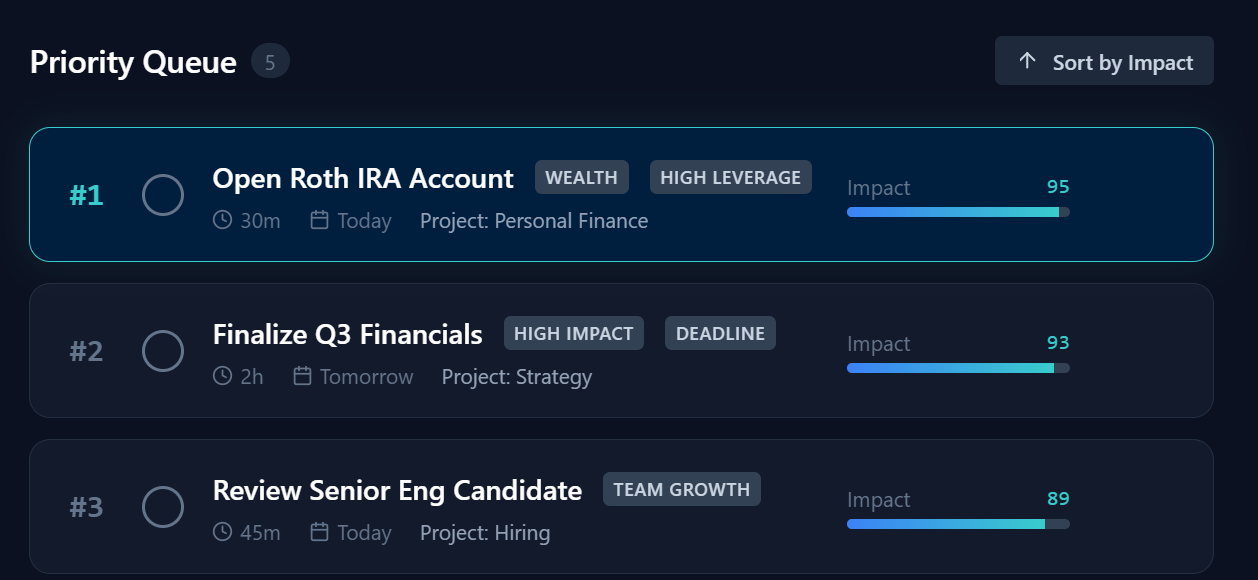Click the calendar icon next to Tomorrow
Image resolution: width=1258 pixels, height=580 pixels.
click(302, 376)
